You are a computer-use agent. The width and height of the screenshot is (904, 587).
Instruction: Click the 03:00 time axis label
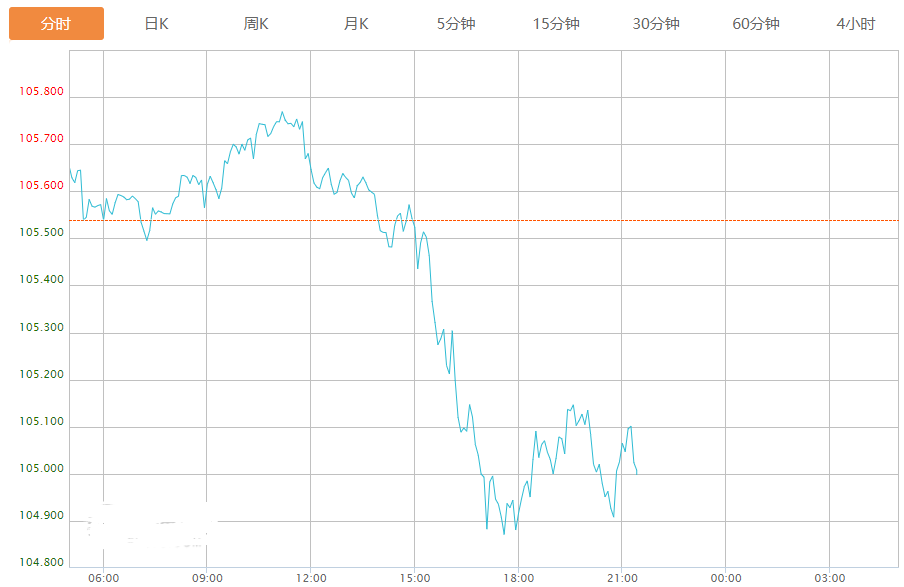(x=829, y=578)
